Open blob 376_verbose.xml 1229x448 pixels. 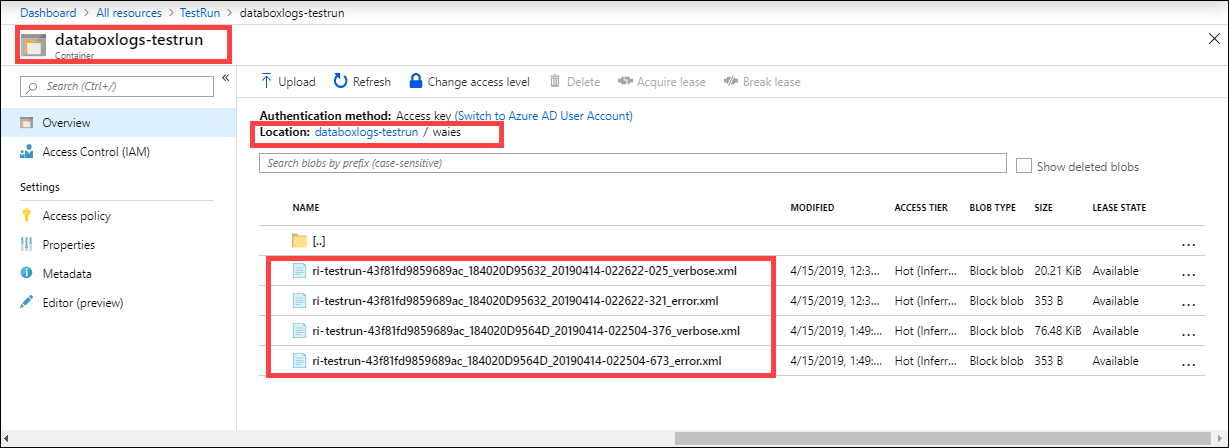click(526, 331)
